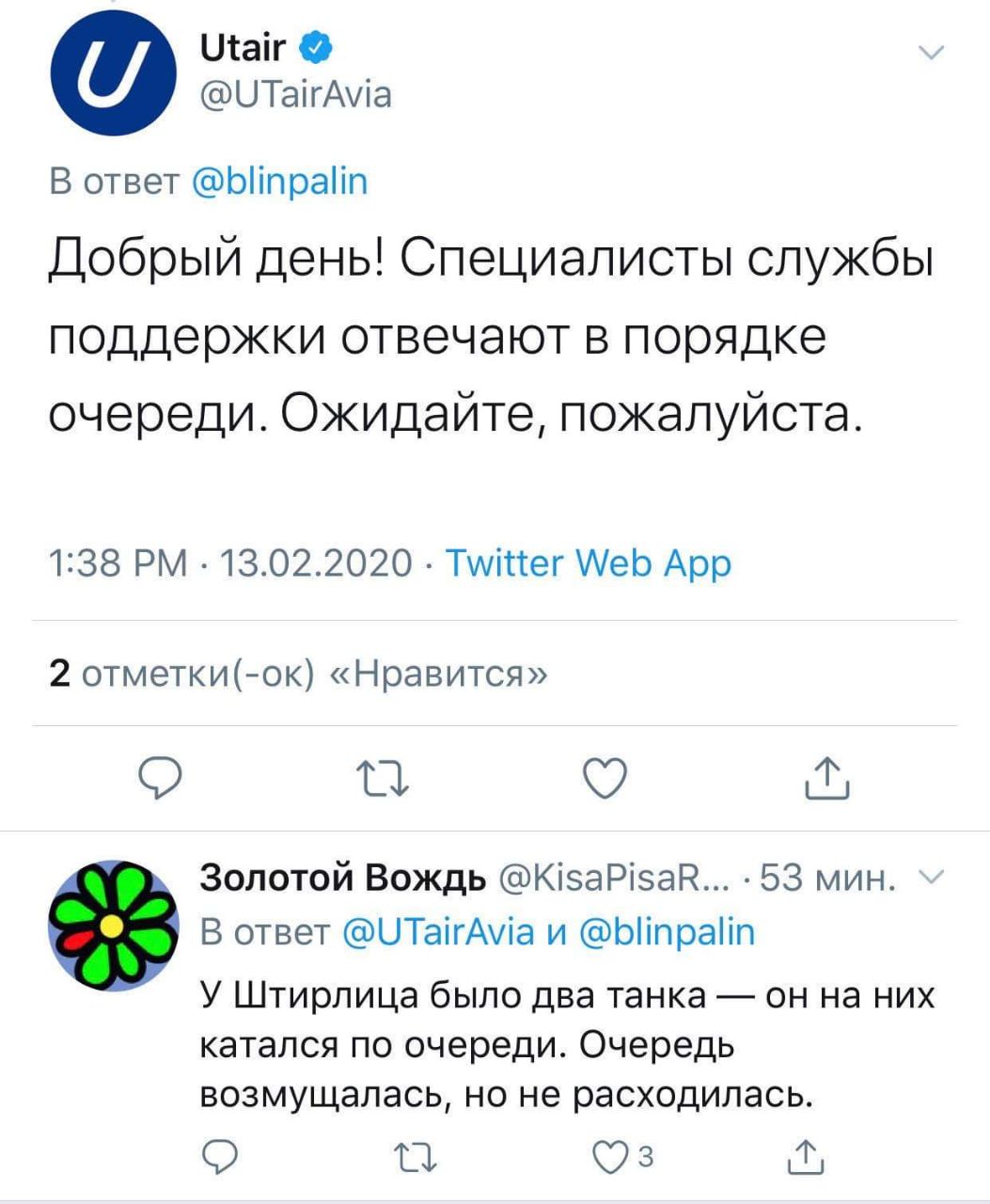The width and height of the screenshot is (990, 1204).
Task: Open Utair tweet options chevron
Action: pyautogui.click(x=930, y=54)
